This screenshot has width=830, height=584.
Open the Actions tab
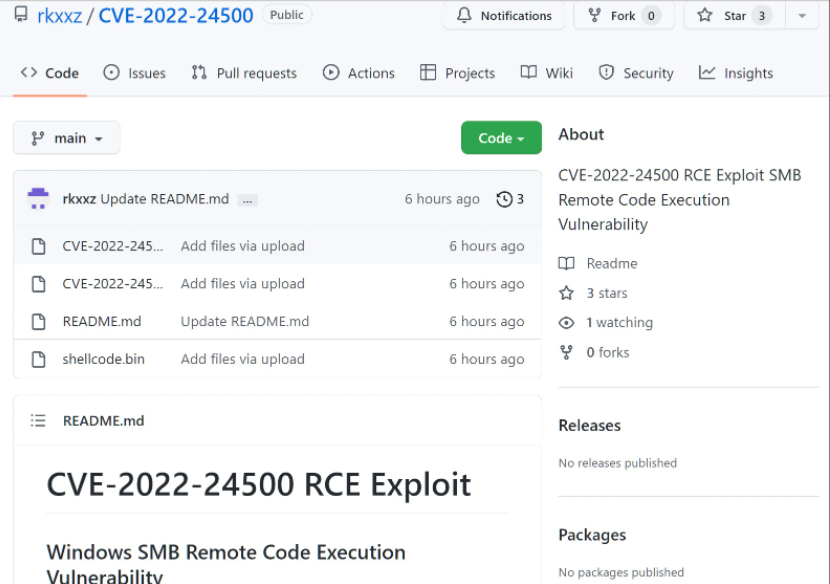(359, 73)
